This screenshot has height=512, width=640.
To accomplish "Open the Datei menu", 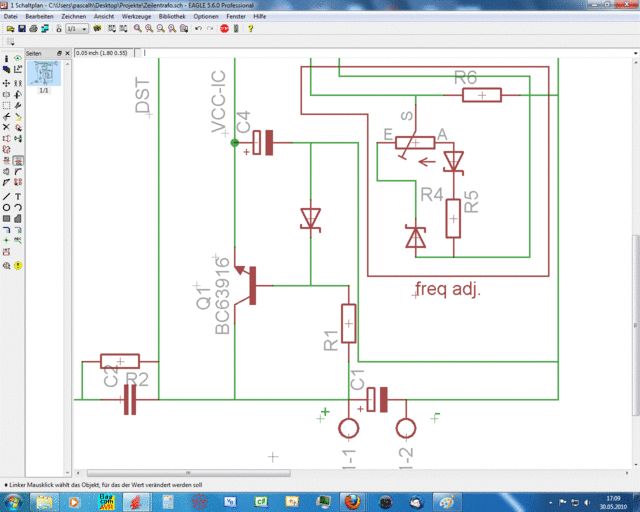I will [x=10, y=16].
